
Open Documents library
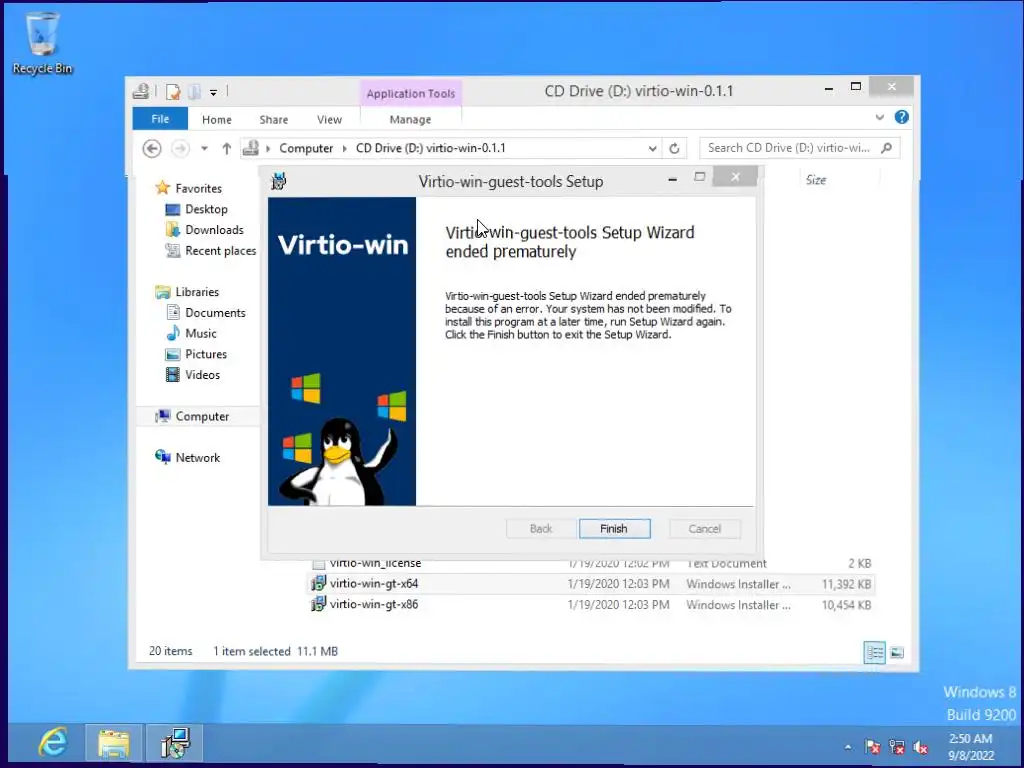tap(216, 313)
